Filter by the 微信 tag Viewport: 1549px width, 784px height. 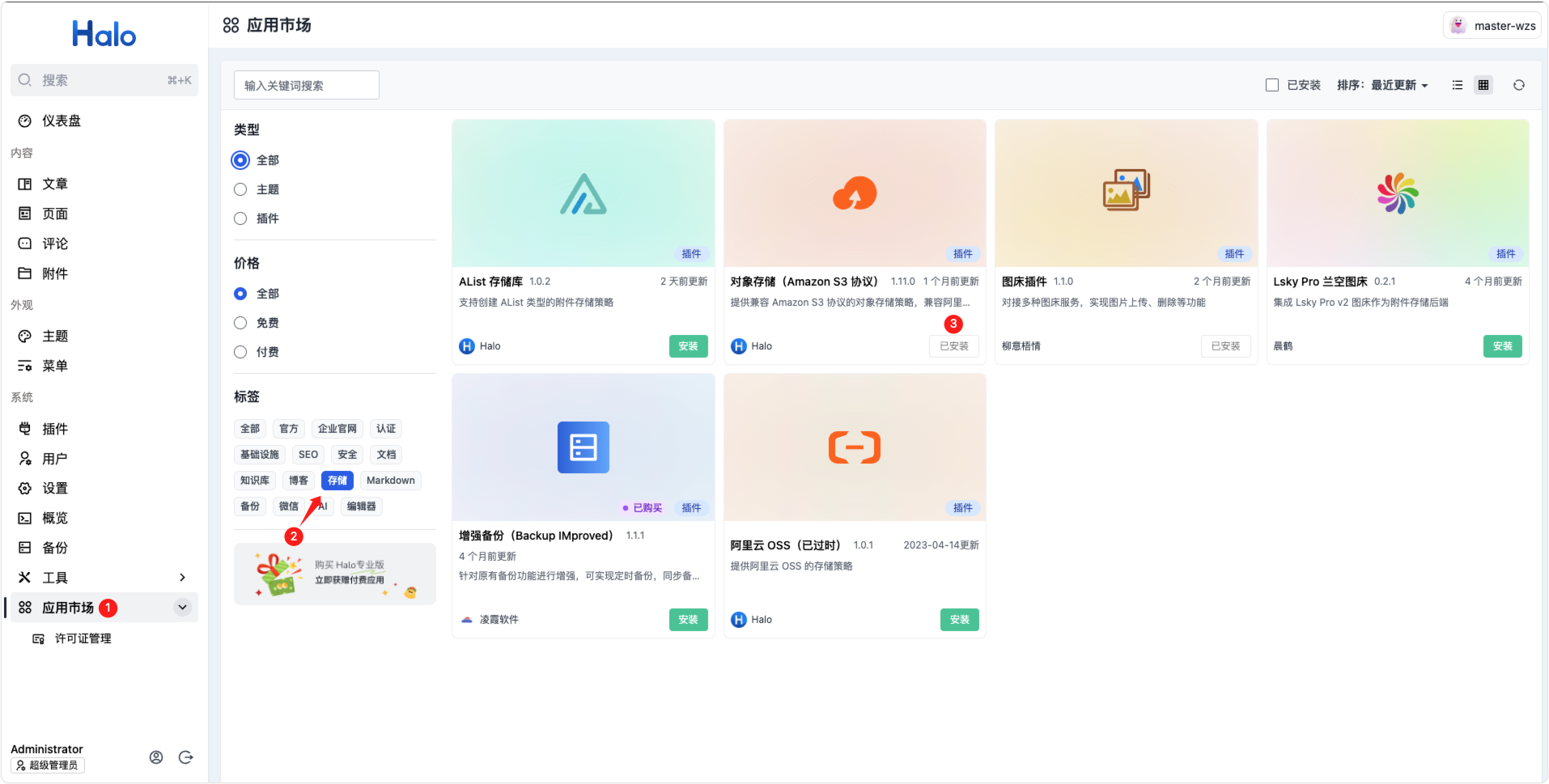click(289, 506)
